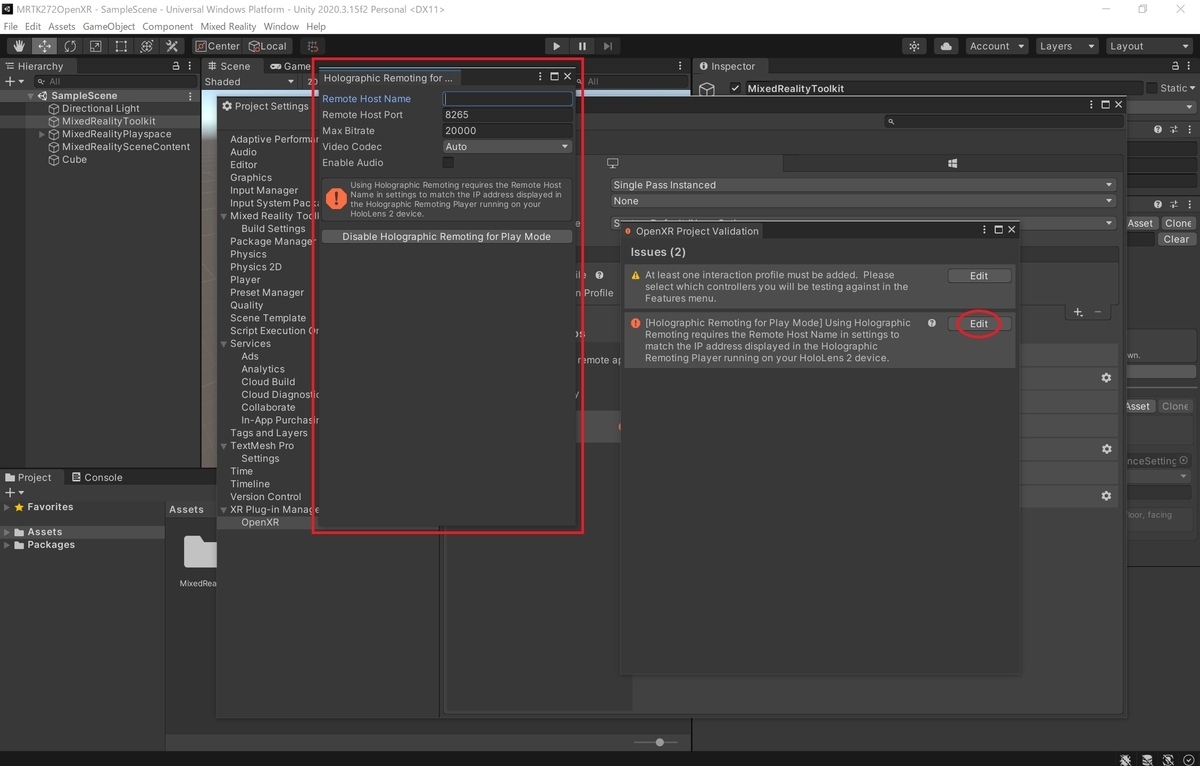Expand MixedRealityPlayspace object
The height and width of the screenshot is (766, 1200).
pyautogui.click(x=42, y=134)
